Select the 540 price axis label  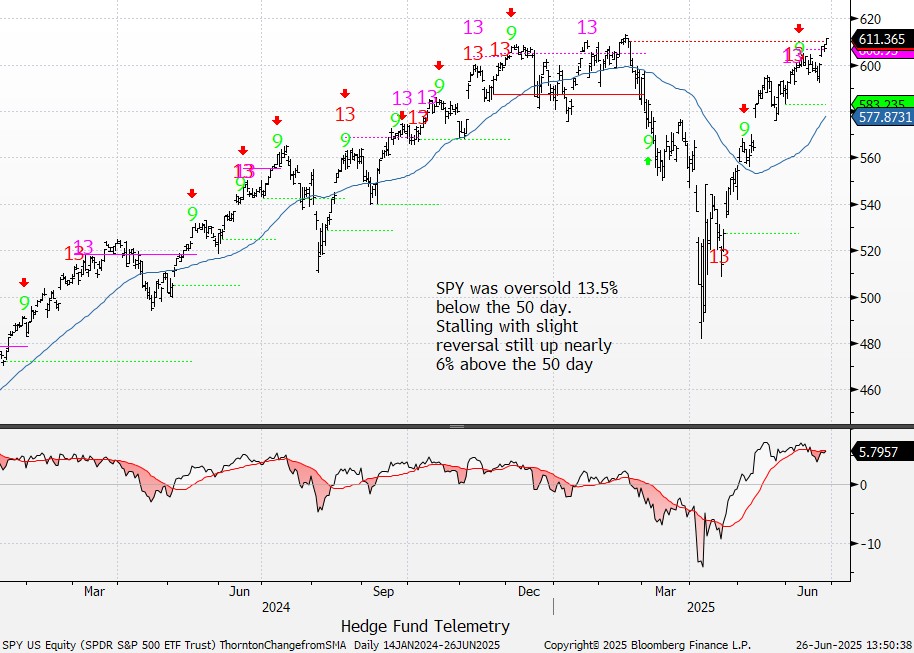[870, 205]
